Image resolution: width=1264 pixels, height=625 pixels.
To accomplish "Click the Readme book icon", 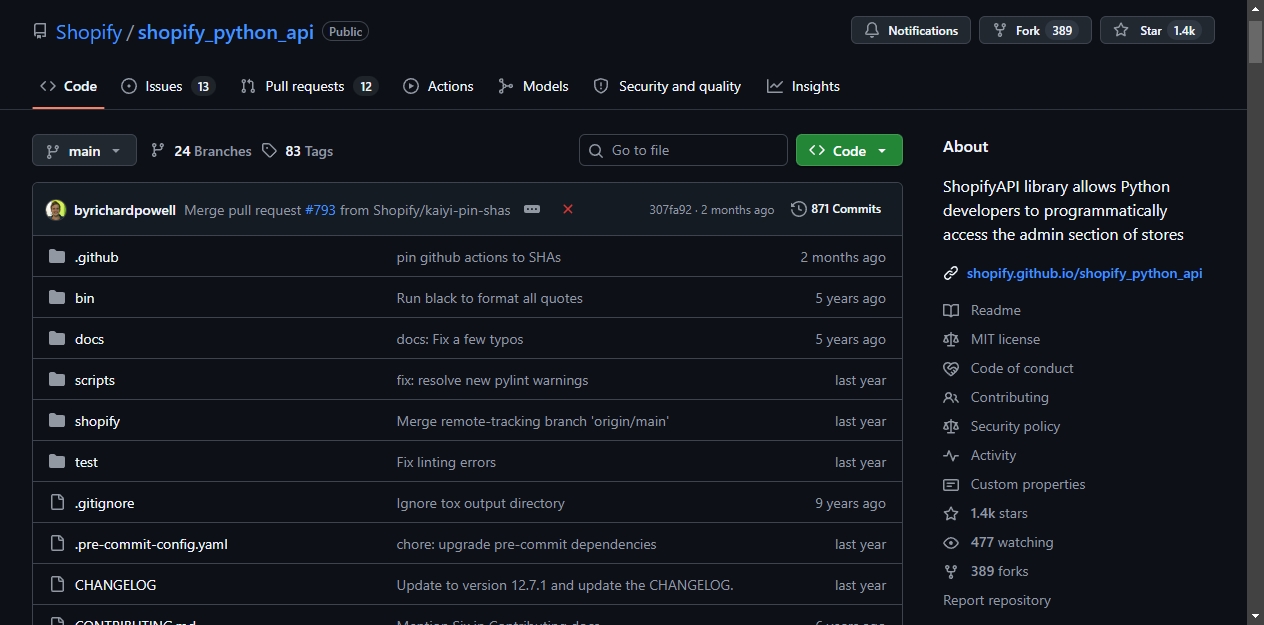I will 951,310.
